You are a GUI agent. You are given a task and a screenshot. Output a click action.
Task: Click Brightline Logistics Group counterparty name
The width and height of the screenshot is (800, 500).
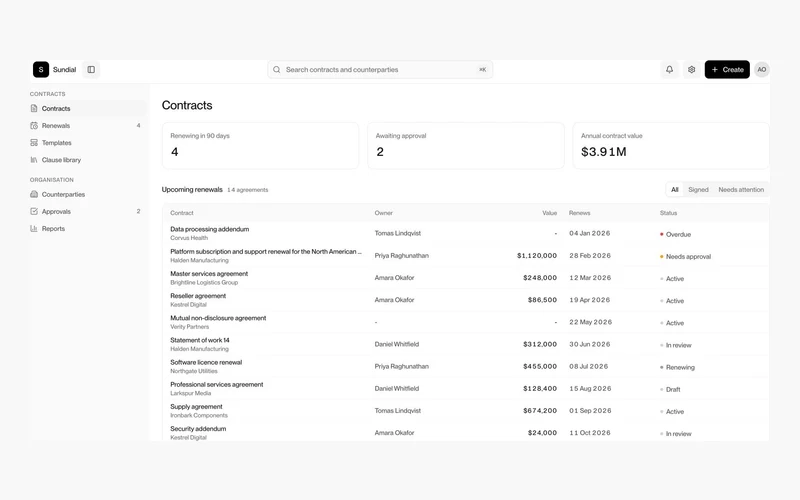click(x=204, y=282)
